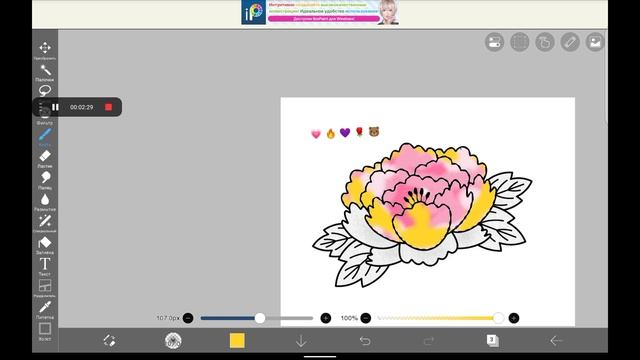This screenshot has height=360, width=640.
Task: Click the pink heart emoji on canvas
Action: click(x=316, y=134)
